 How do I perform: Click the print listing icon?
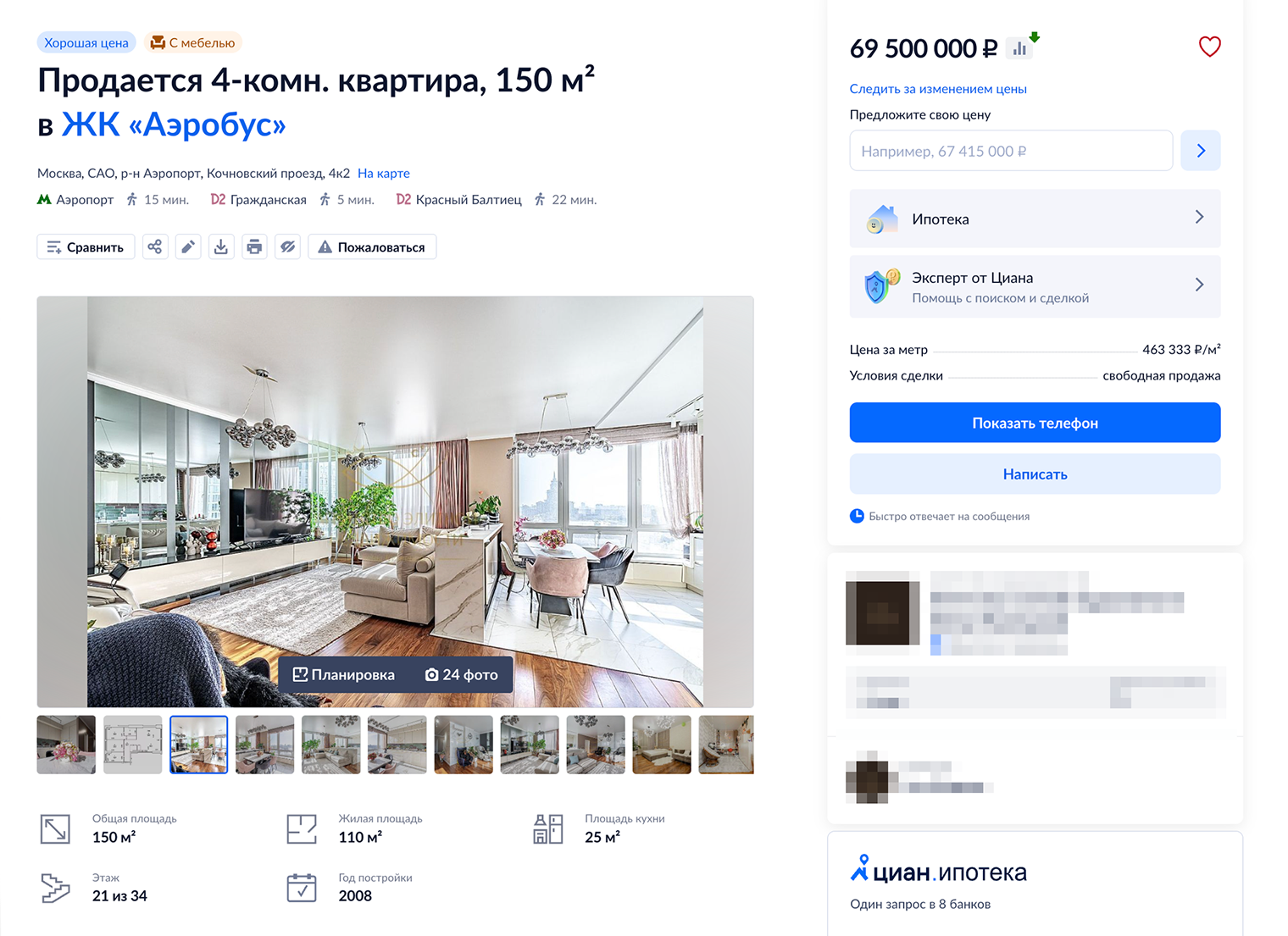click(x=254, y=246)
